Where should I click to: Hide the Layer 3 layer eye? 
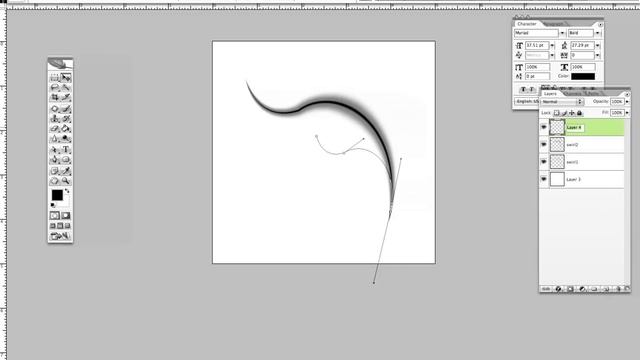(544, 179)
